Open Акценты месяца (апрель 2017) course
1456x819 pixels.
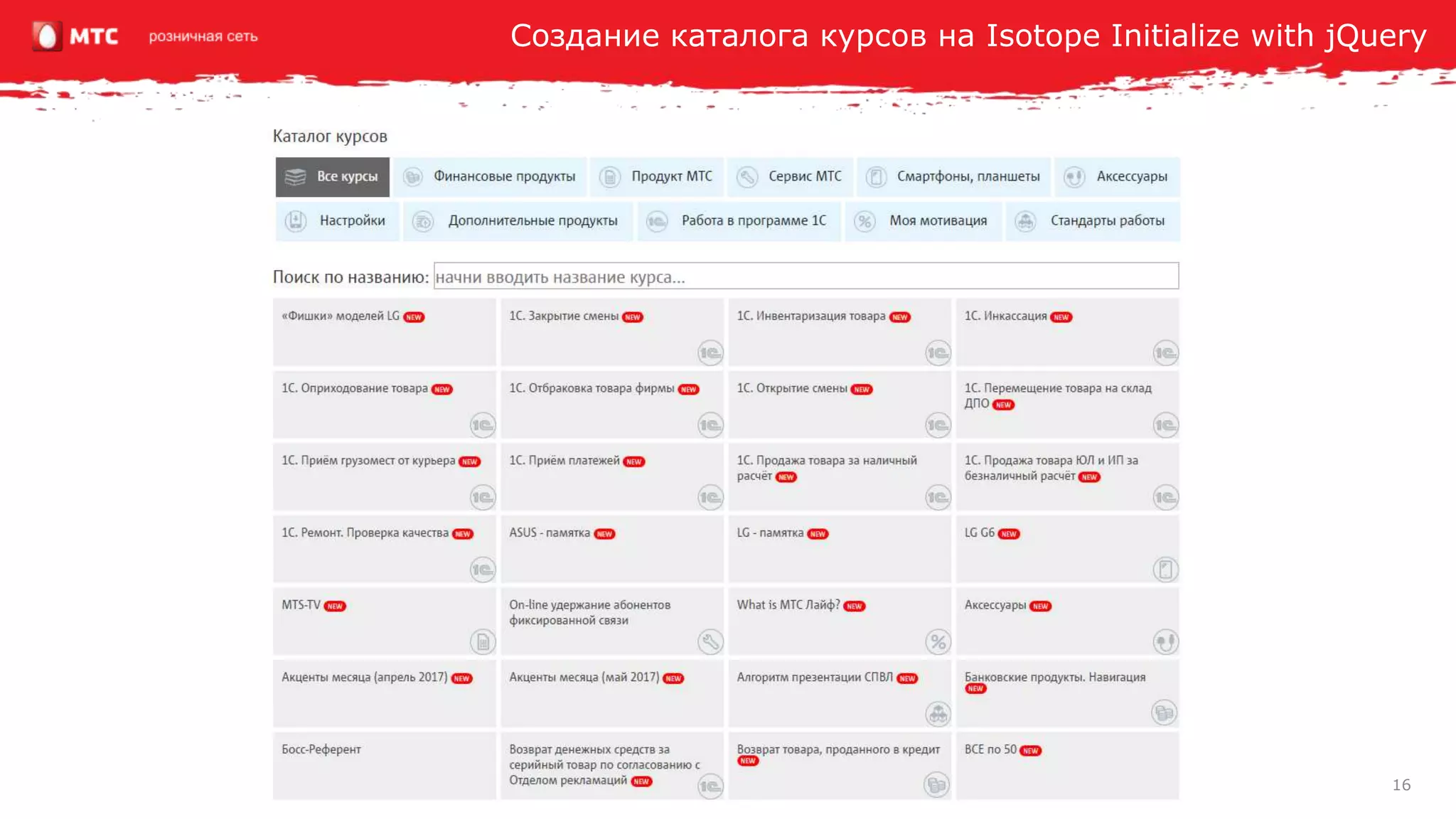385,693
